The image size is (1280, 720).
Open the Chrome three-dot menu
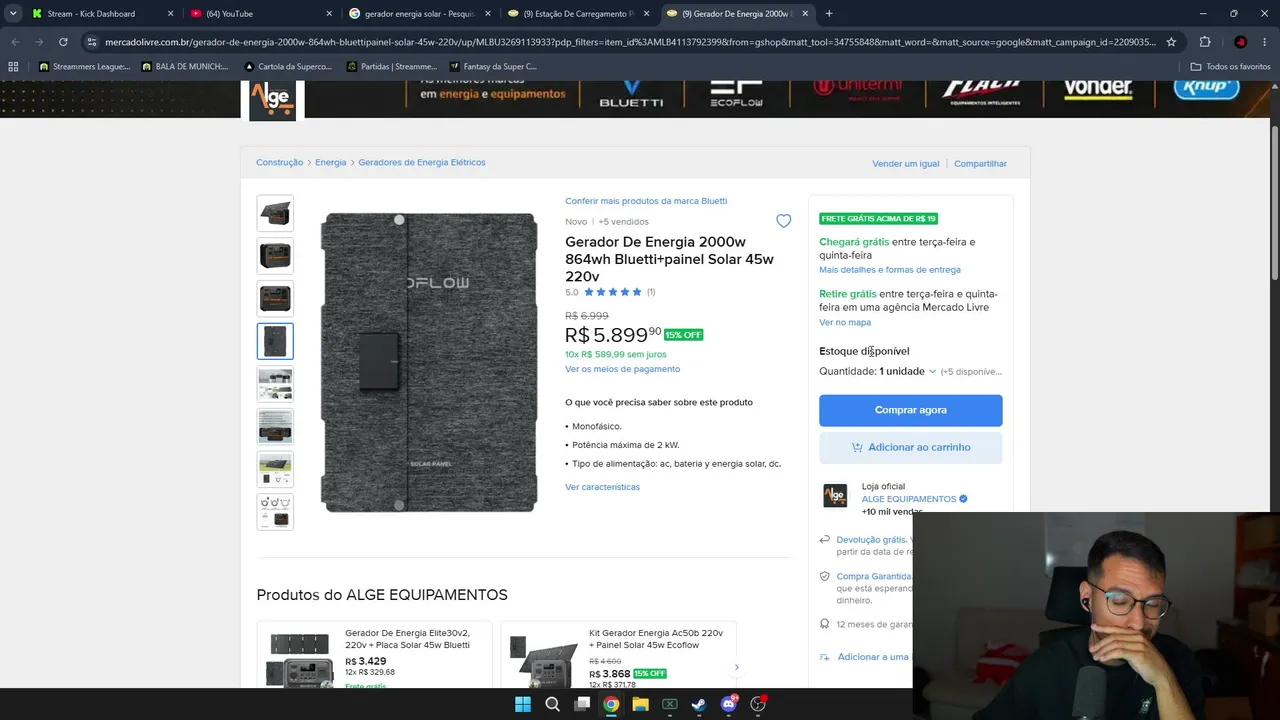click(1267, 42)
